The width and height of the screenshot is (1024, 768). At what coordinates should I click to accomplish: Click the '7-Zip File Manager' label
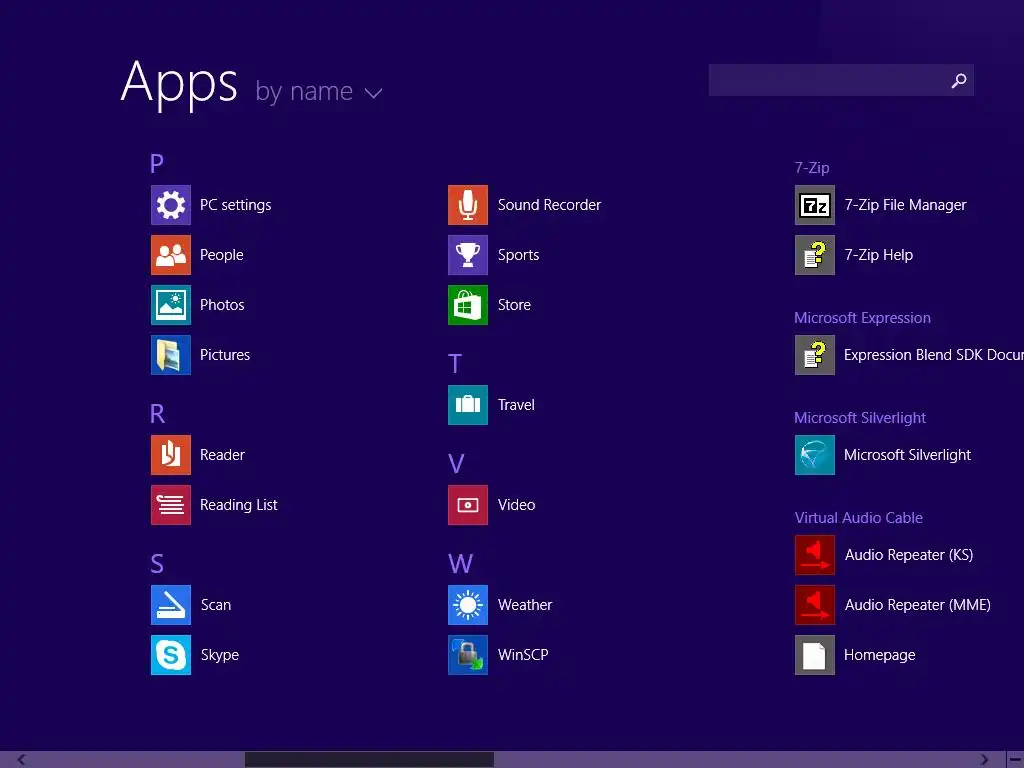click(x=905, y=205)
